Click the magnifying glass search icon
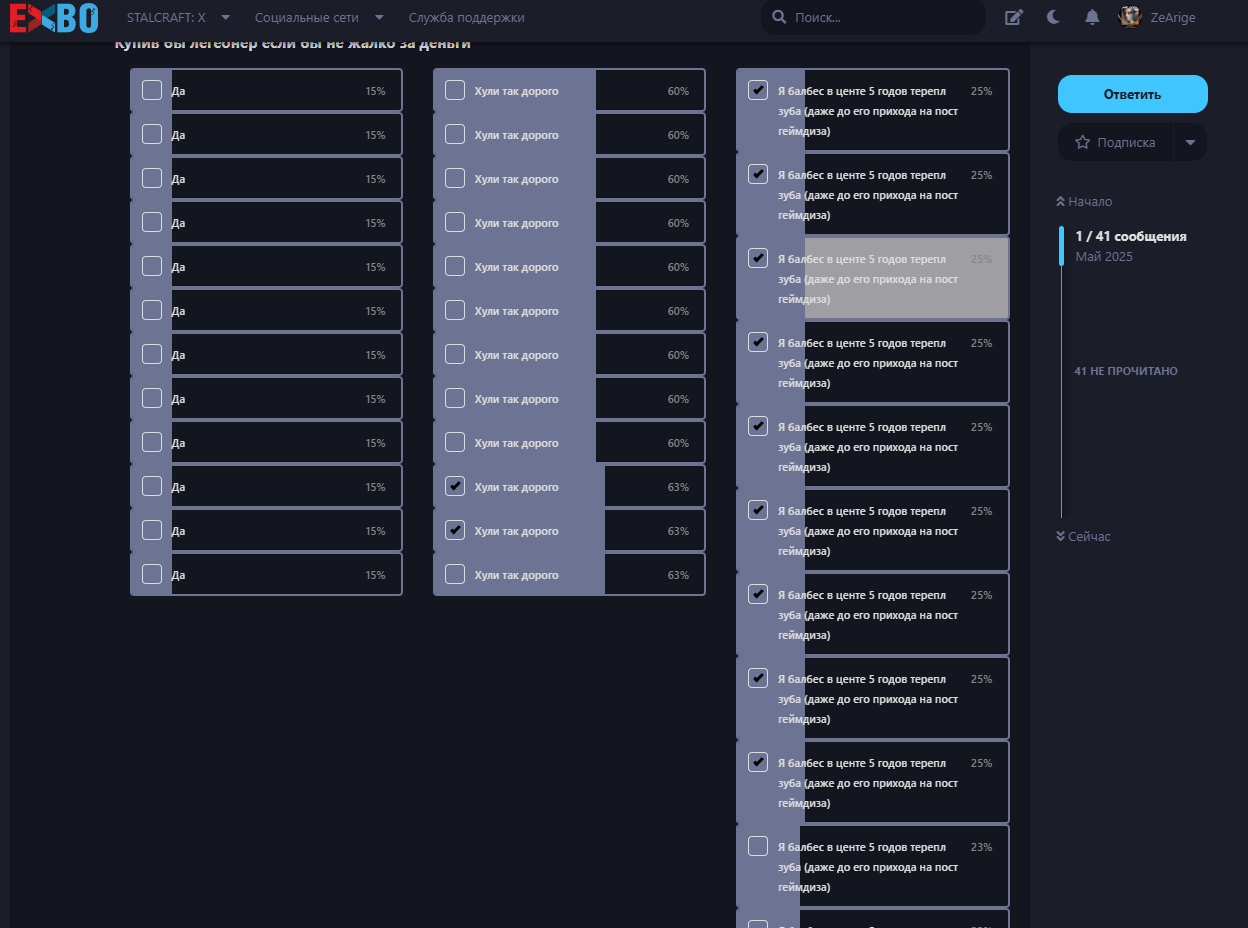The width and height of the screenshot is (1248, 928). point(779,18)
